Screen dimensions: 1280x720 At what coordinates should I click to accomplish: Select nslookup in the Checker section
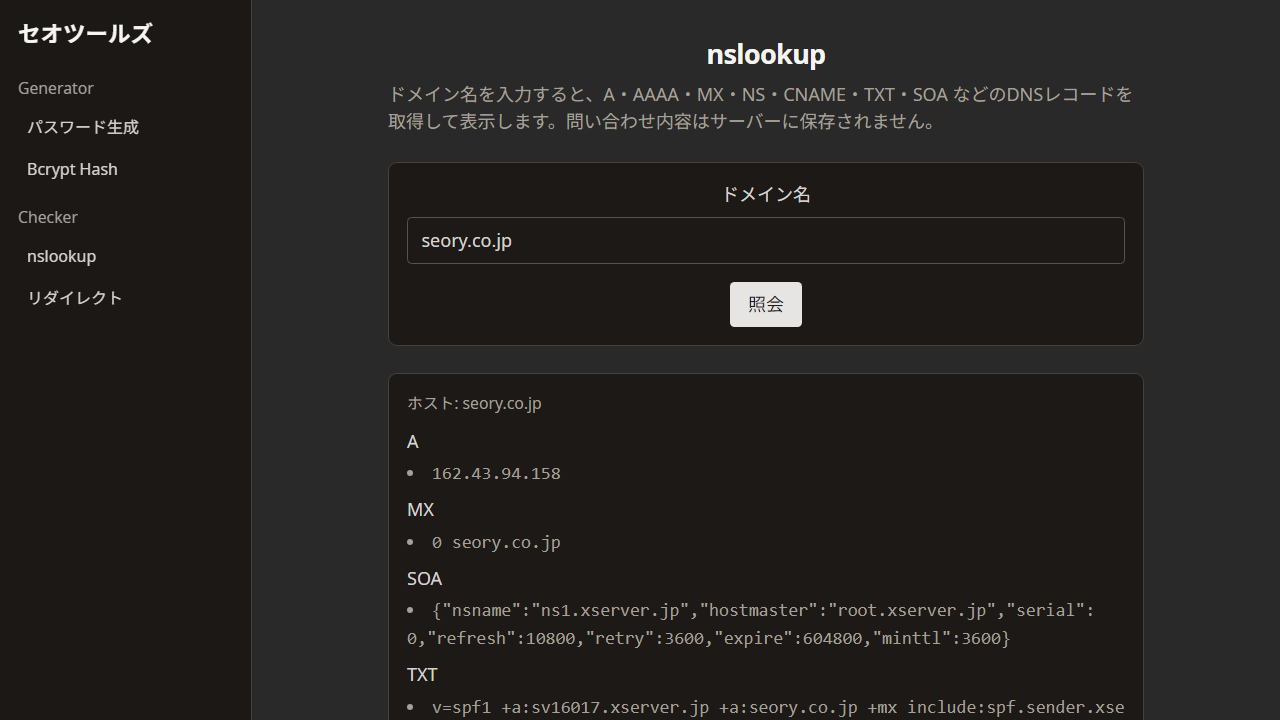pyautogui.click(x=61, y=256)
